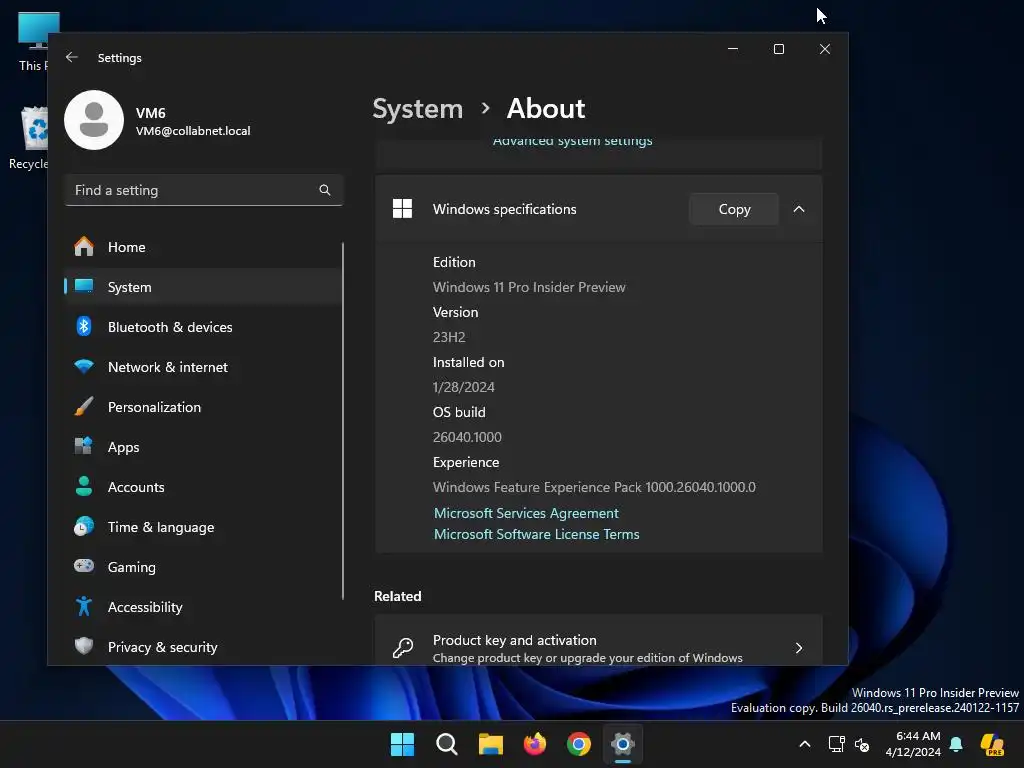Launch Google Chrome from taskbar
1024x768 pixels.
pos(579,744)
